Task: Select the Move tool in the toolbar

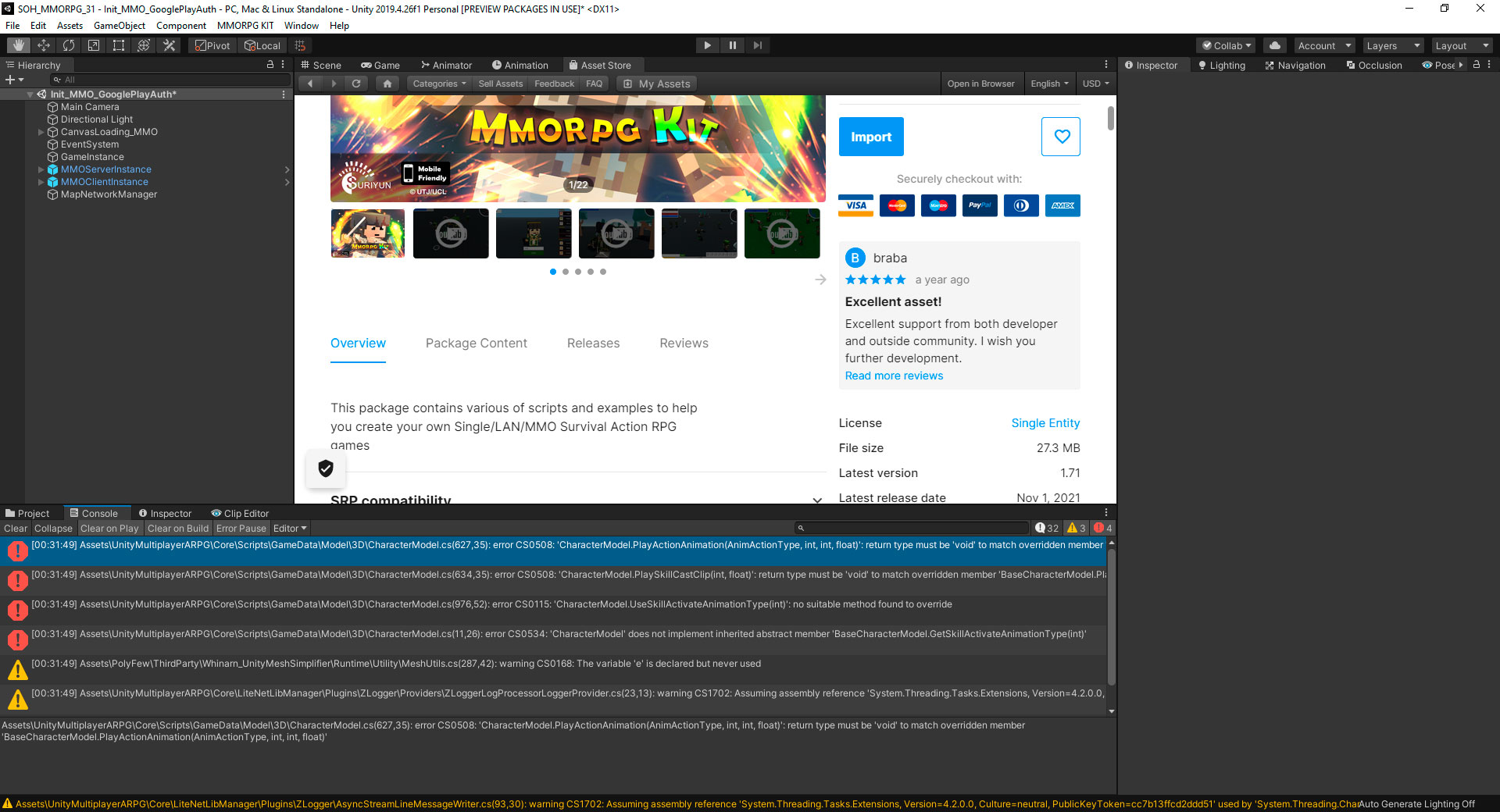Action: point(44,45)
